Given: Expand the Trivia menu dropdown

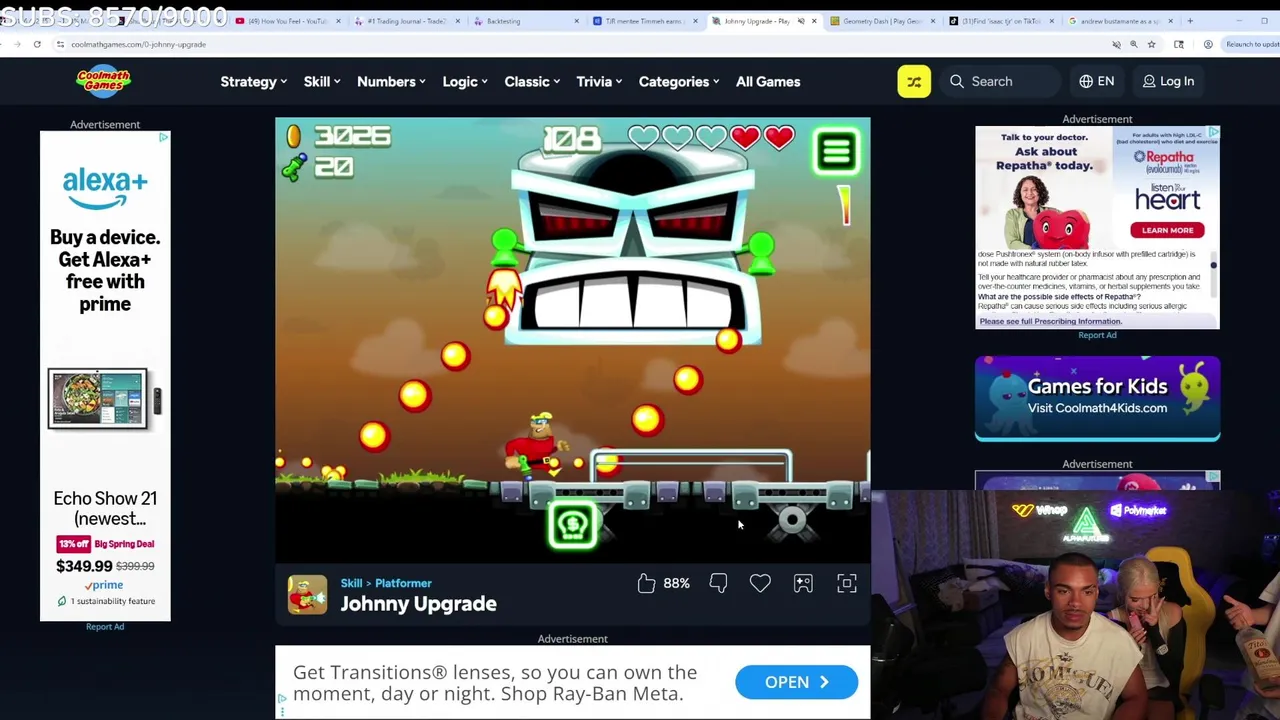Looking at the screenshot, I should (x=599, y=82).
